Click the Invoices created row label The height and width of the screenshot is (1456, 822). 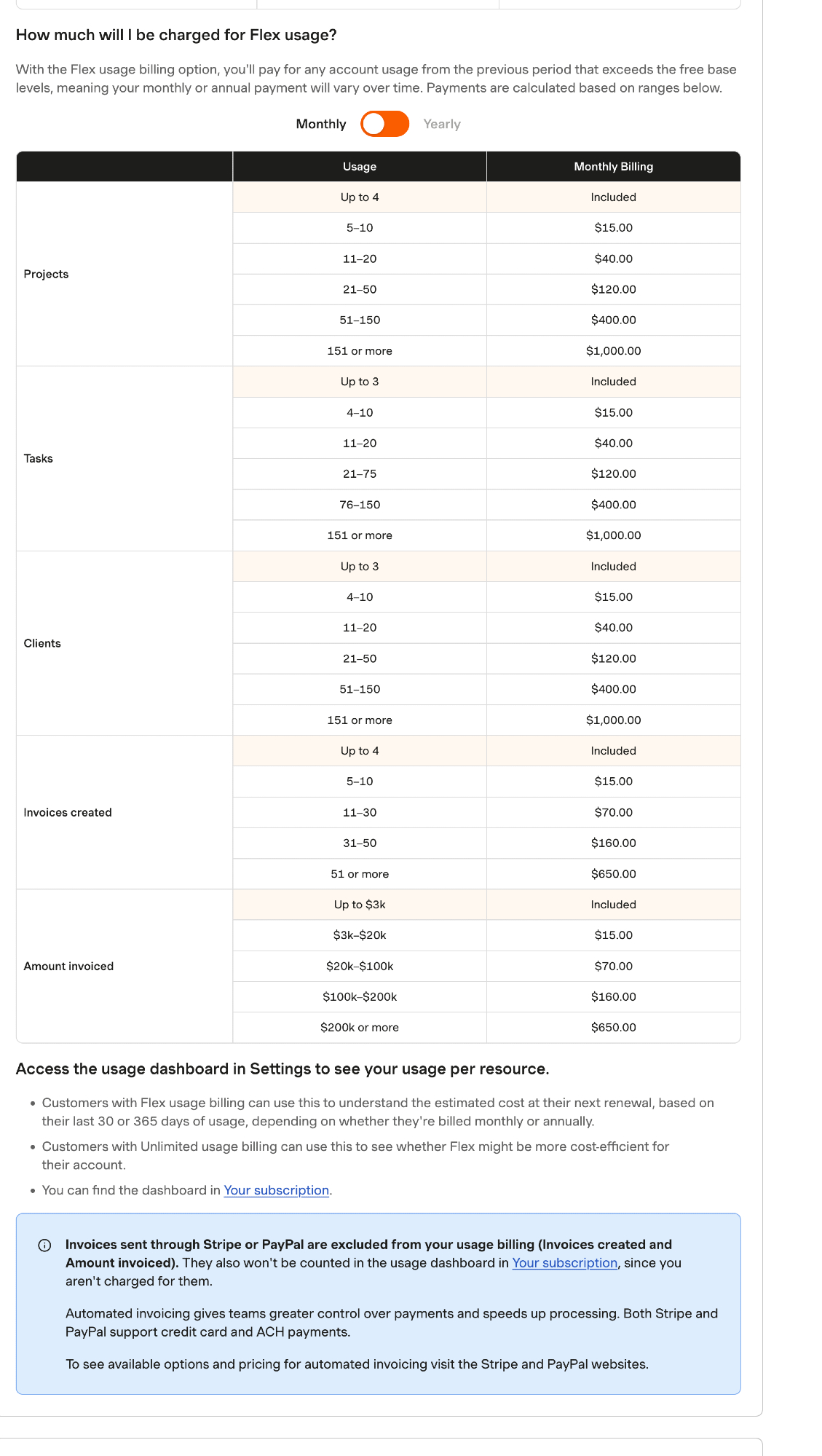[x=68, y=812]
